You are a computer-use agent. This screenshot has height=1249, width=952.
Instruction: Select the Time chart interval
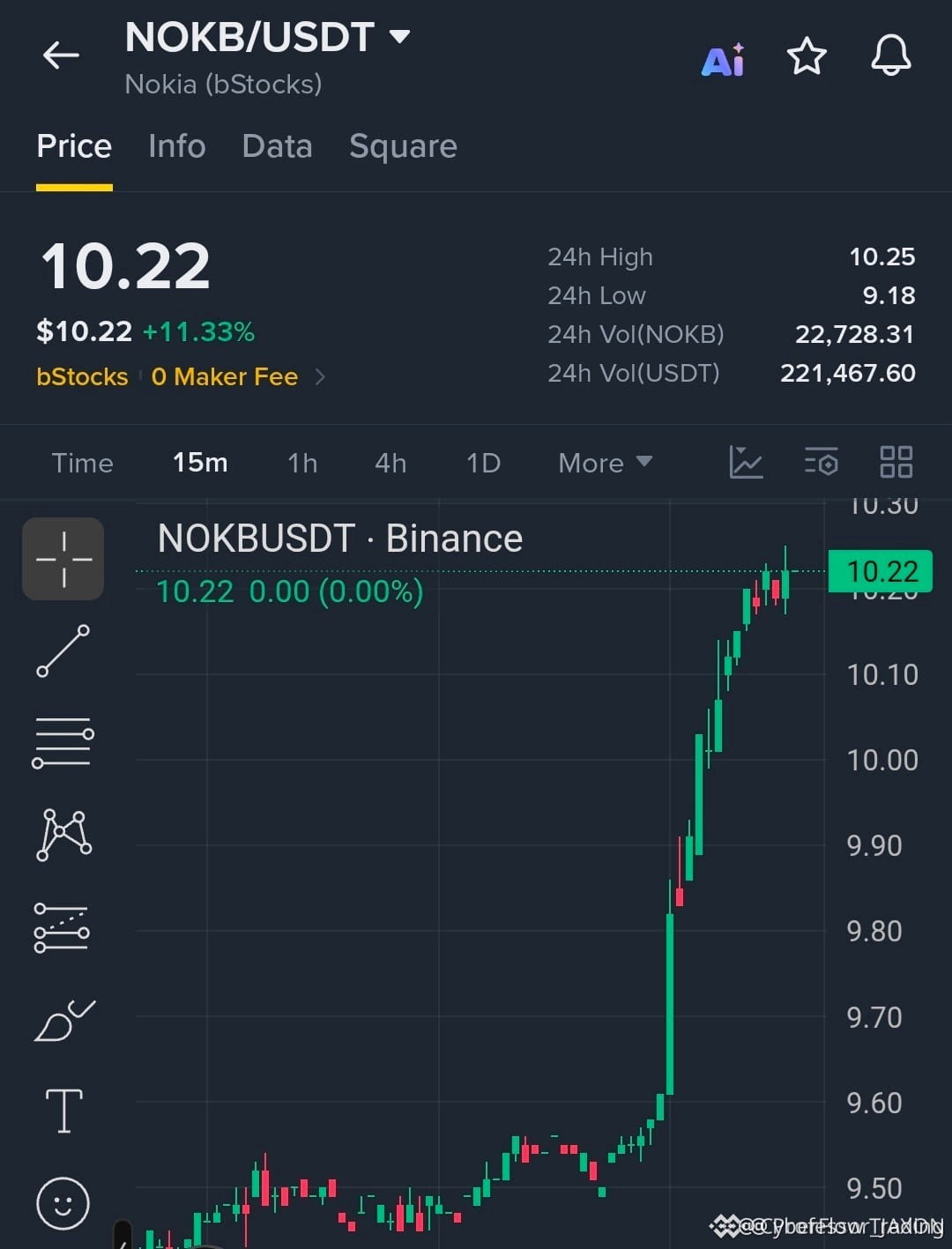coord(82,463)
